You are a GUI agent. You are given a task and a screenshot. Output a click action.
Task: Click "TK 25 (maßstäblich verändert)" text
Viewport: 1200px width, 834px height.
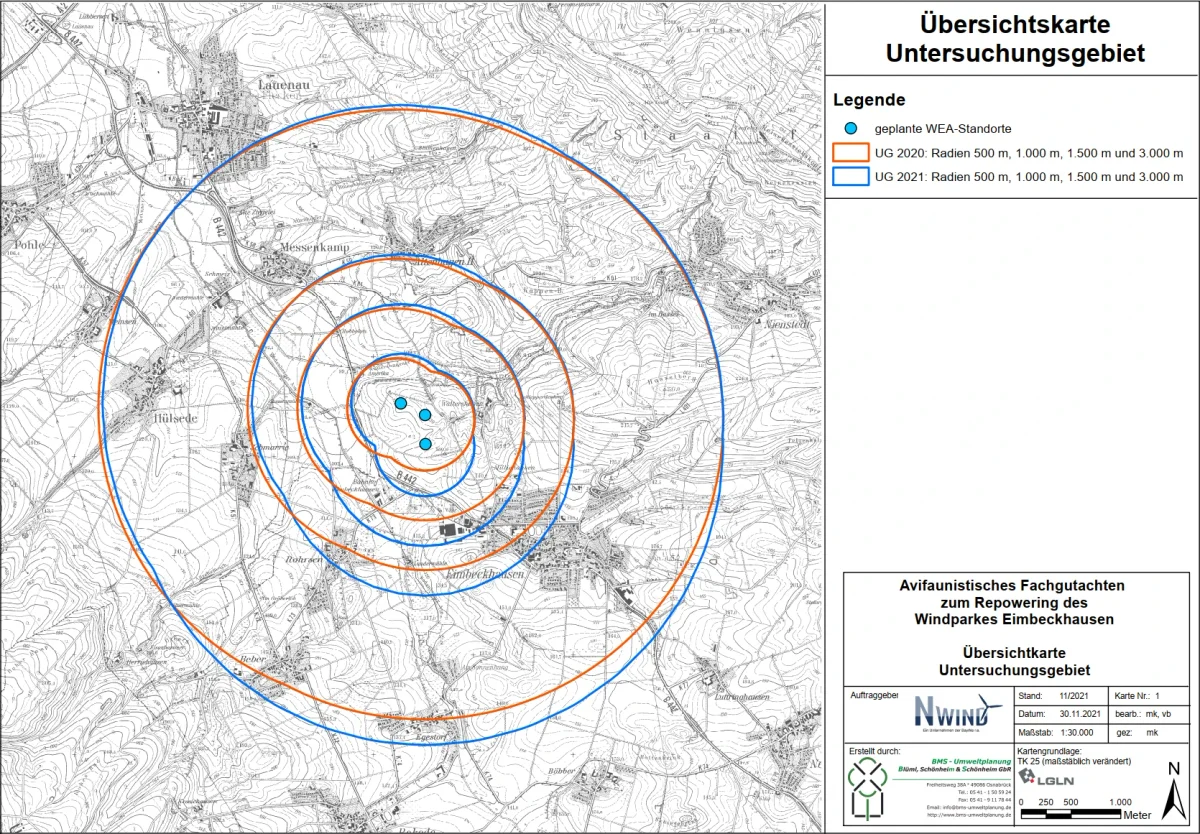(1074, 761)
